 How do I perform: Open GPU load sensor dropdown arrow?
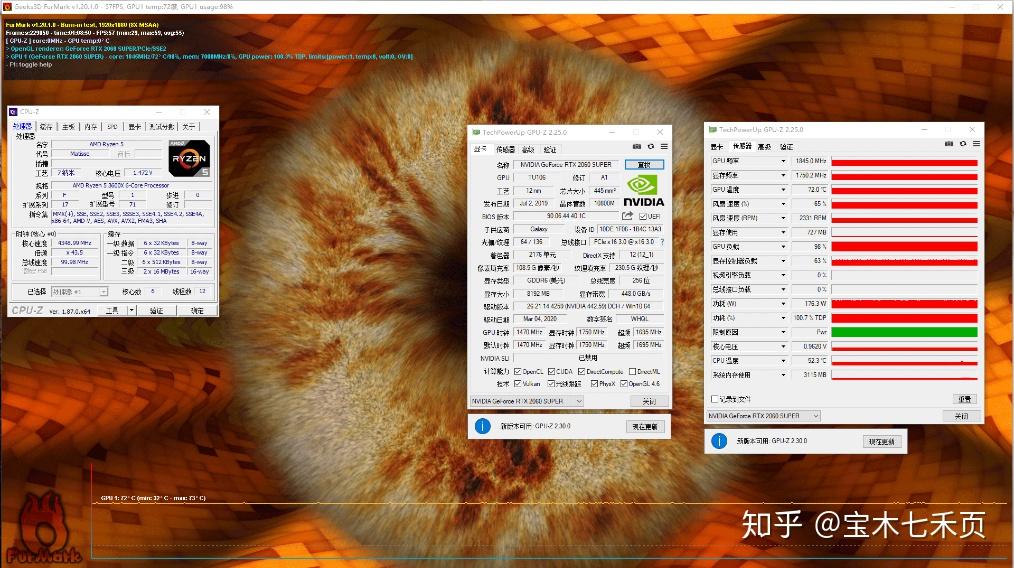tap(783, 246)
